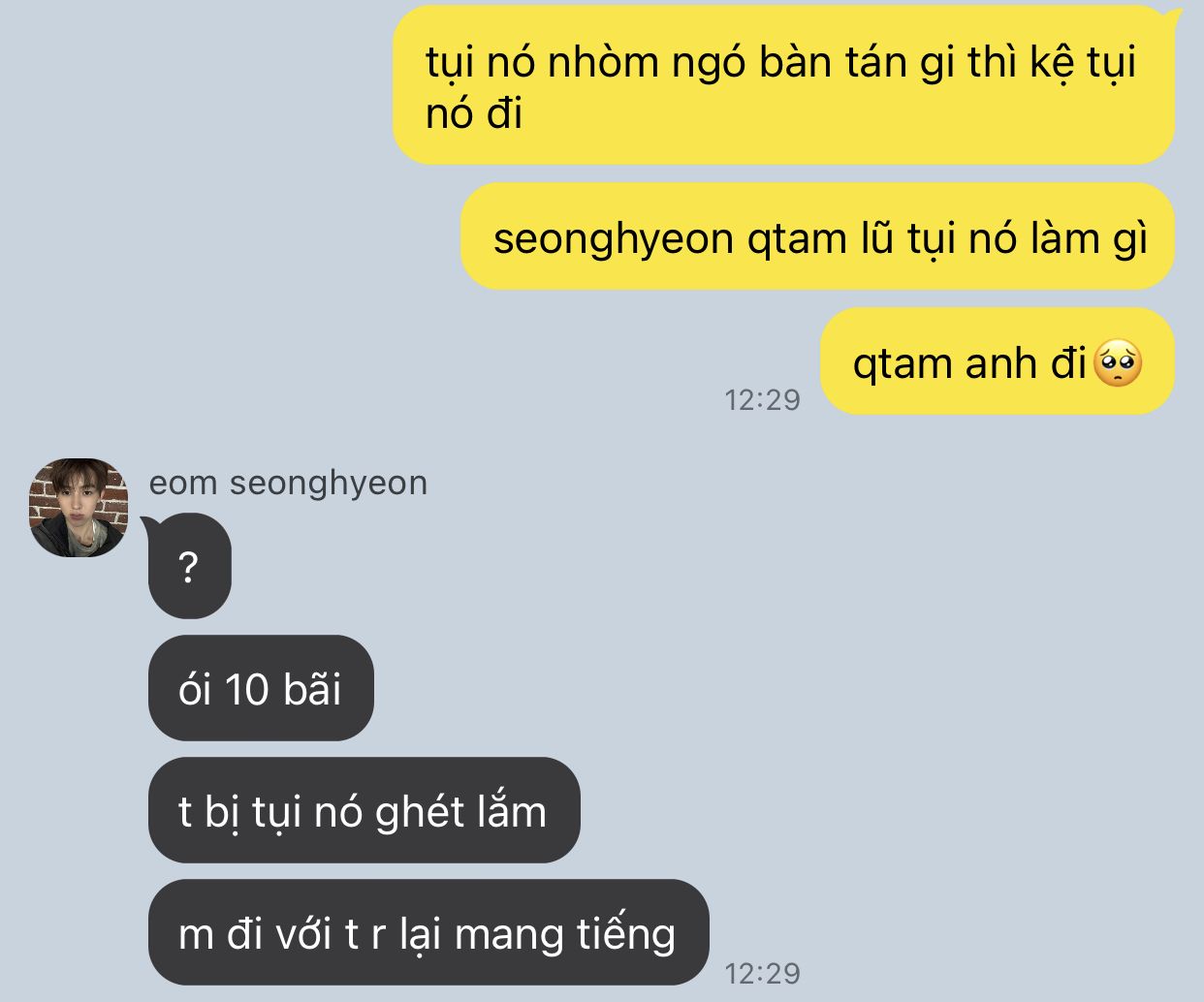Tap the 'seonghyeon qtam lũ tụi nó làm gì' message
The height and width of the screenshot is (1002, 1204).
coord(818,236)
